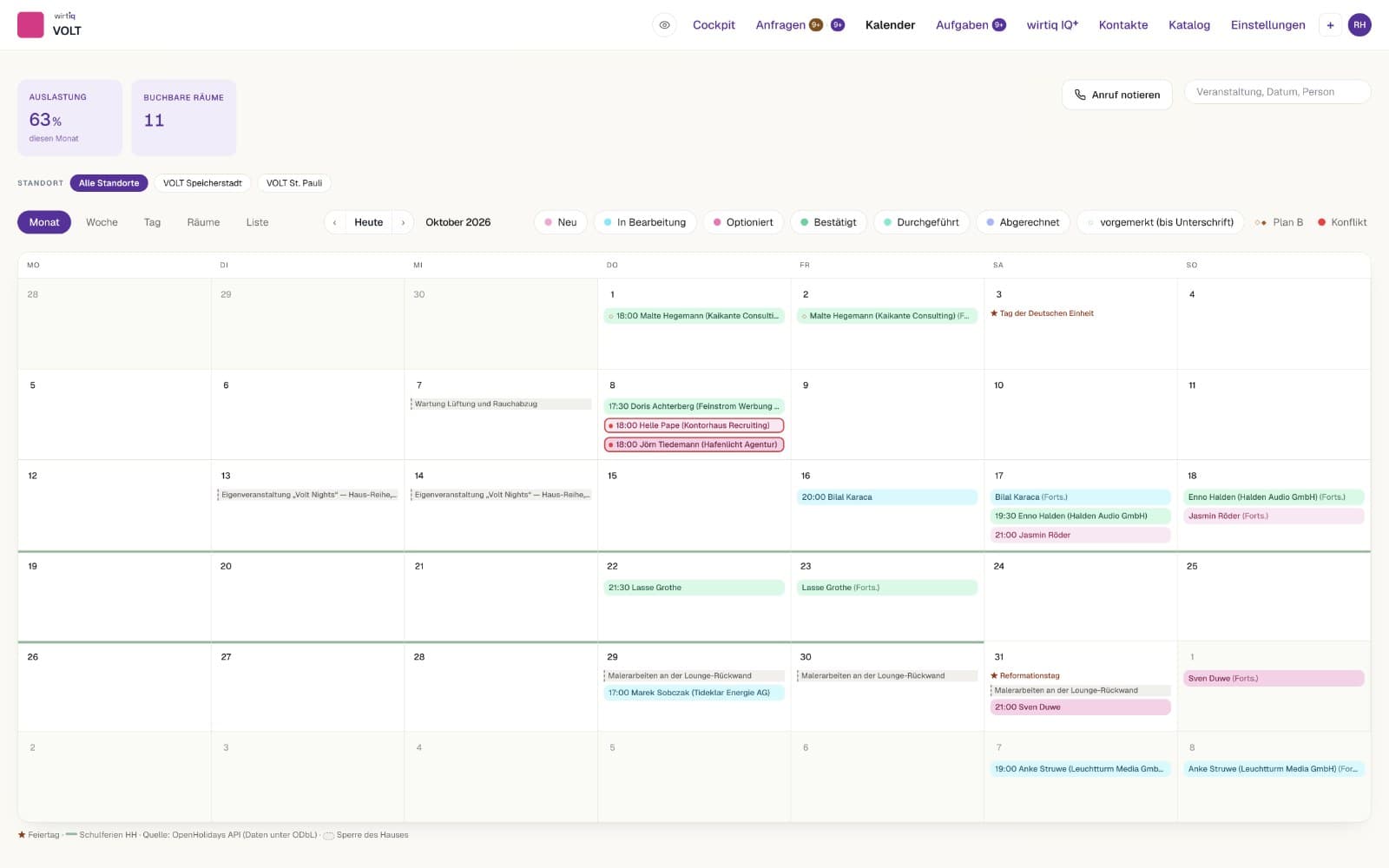Open the OpenHolidays API source note

click(230, 835)
